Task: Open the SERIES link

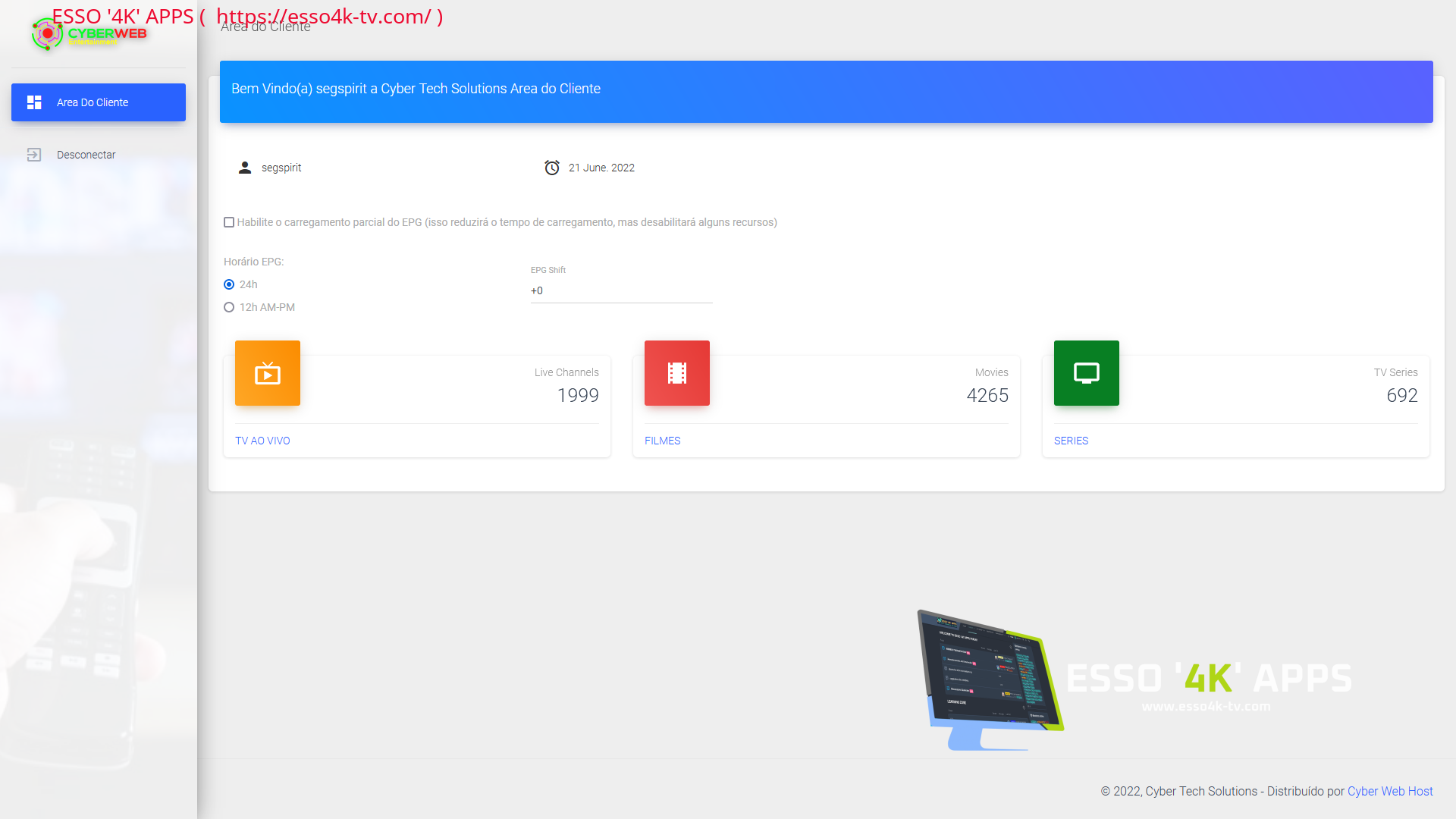Action: point(1071,441)
